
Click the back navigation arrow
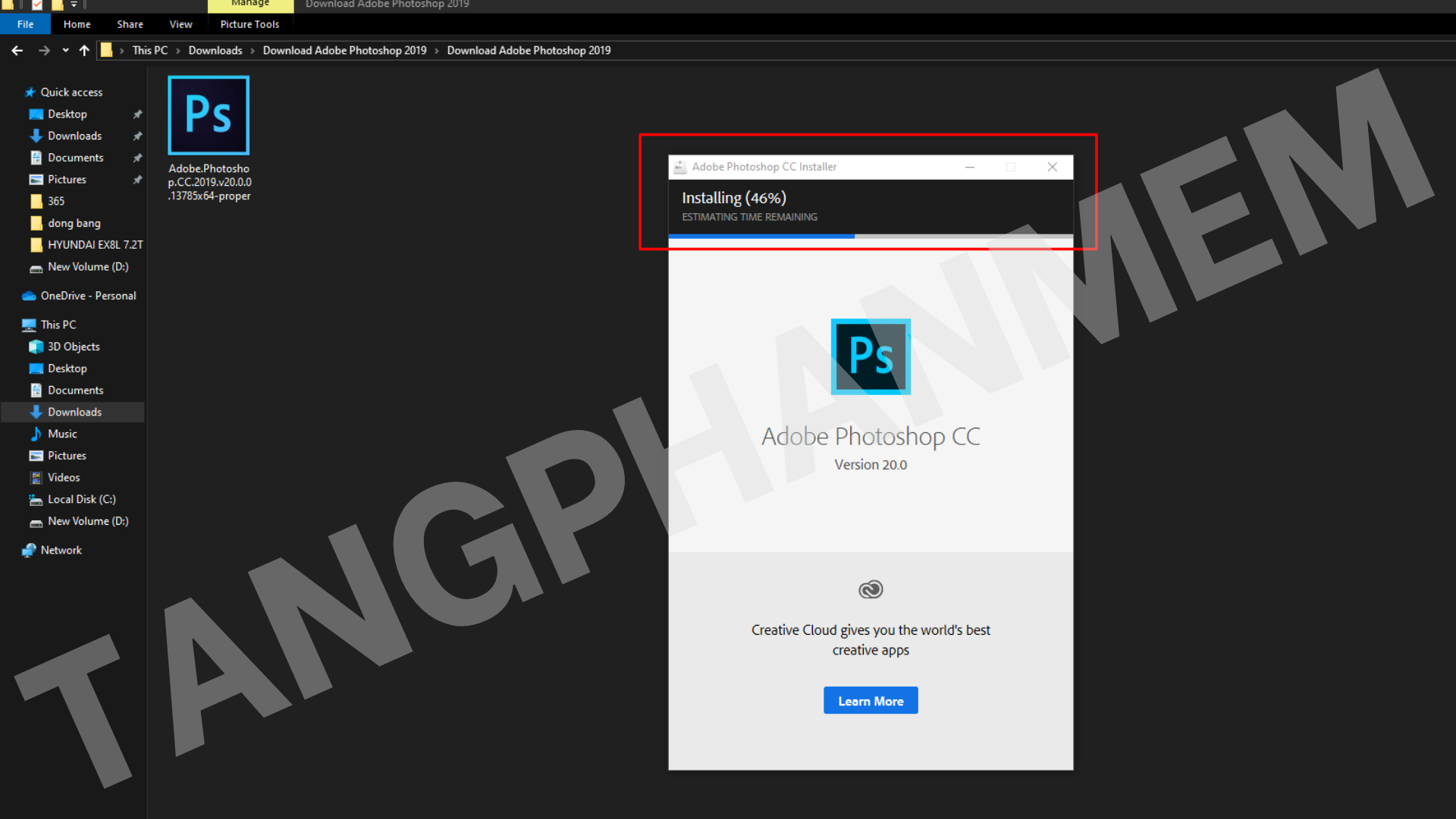coord(17,51)
